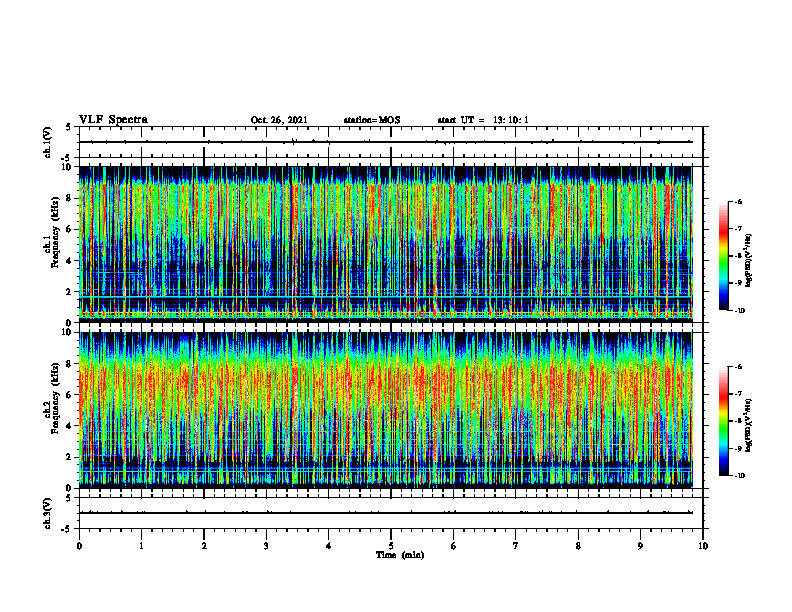Click the "-5" tick of ch.1(V) axis

tap(67, 158)
